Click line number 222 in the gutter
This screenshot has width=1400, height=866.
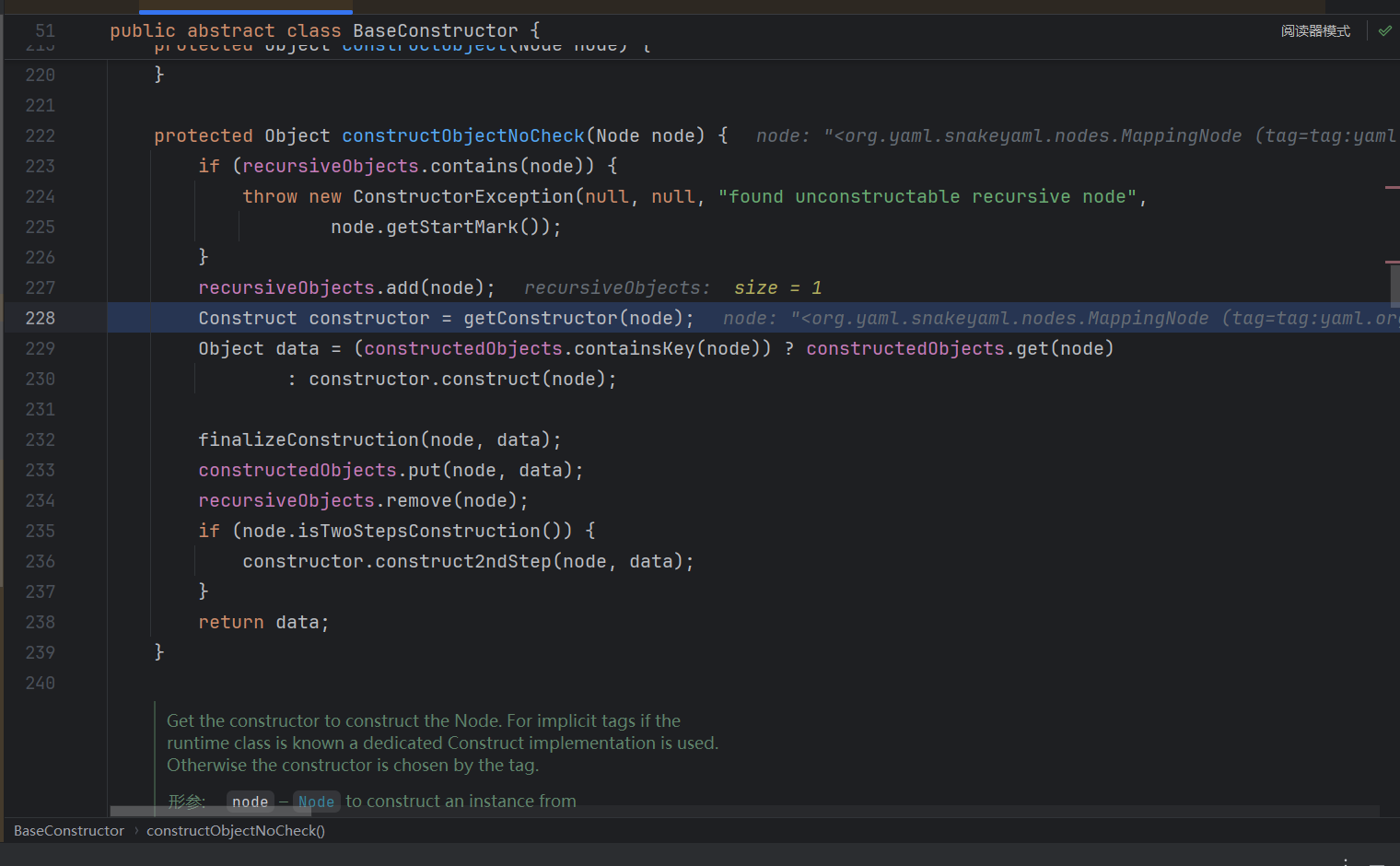coord(40,135)
